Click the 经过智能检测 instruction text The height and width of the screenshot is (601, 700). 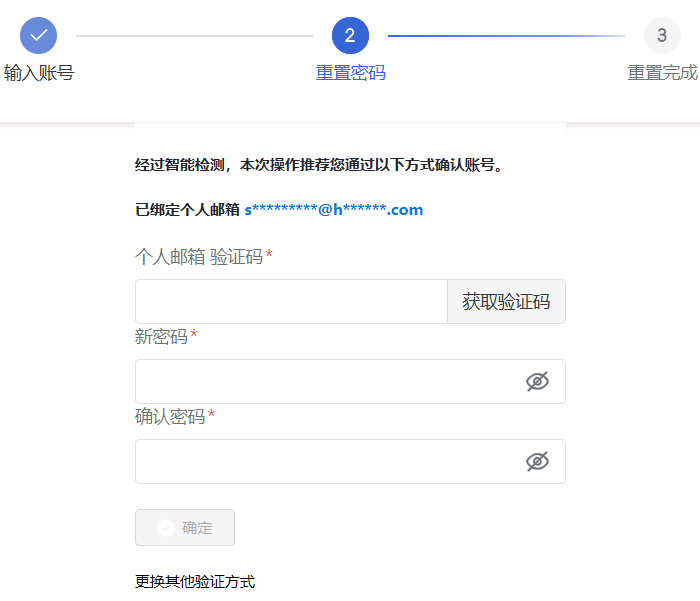tap(318, 165)
